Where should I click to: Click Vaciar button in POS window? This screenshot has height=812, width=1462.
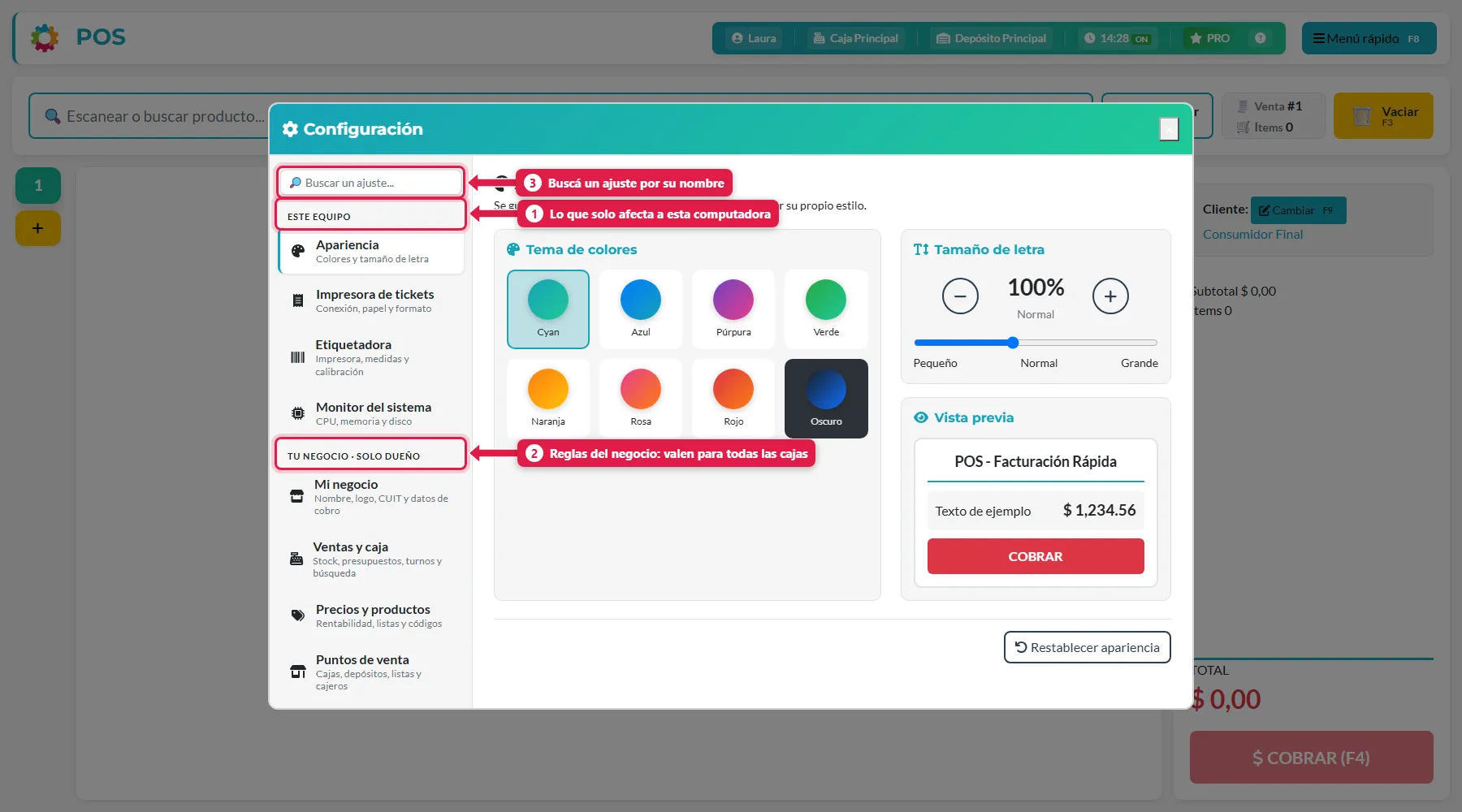[x=1383, y=116]
